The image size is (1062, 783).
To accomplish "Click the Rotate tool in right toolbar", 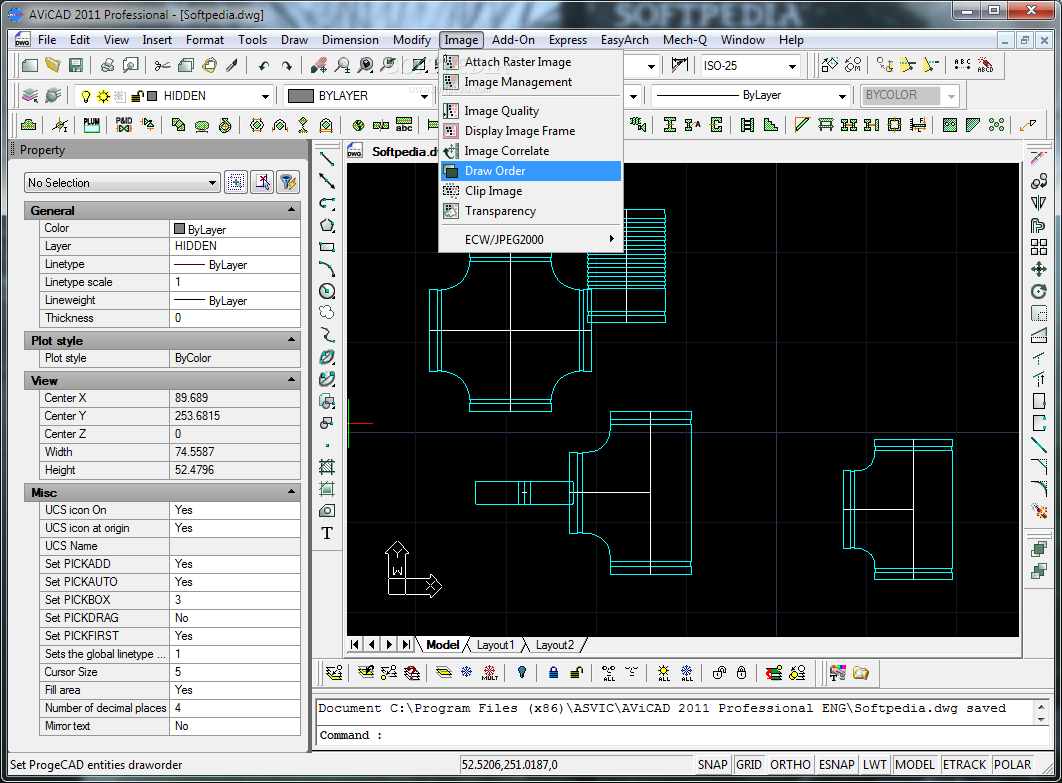I will click(x=1039, y=291).
